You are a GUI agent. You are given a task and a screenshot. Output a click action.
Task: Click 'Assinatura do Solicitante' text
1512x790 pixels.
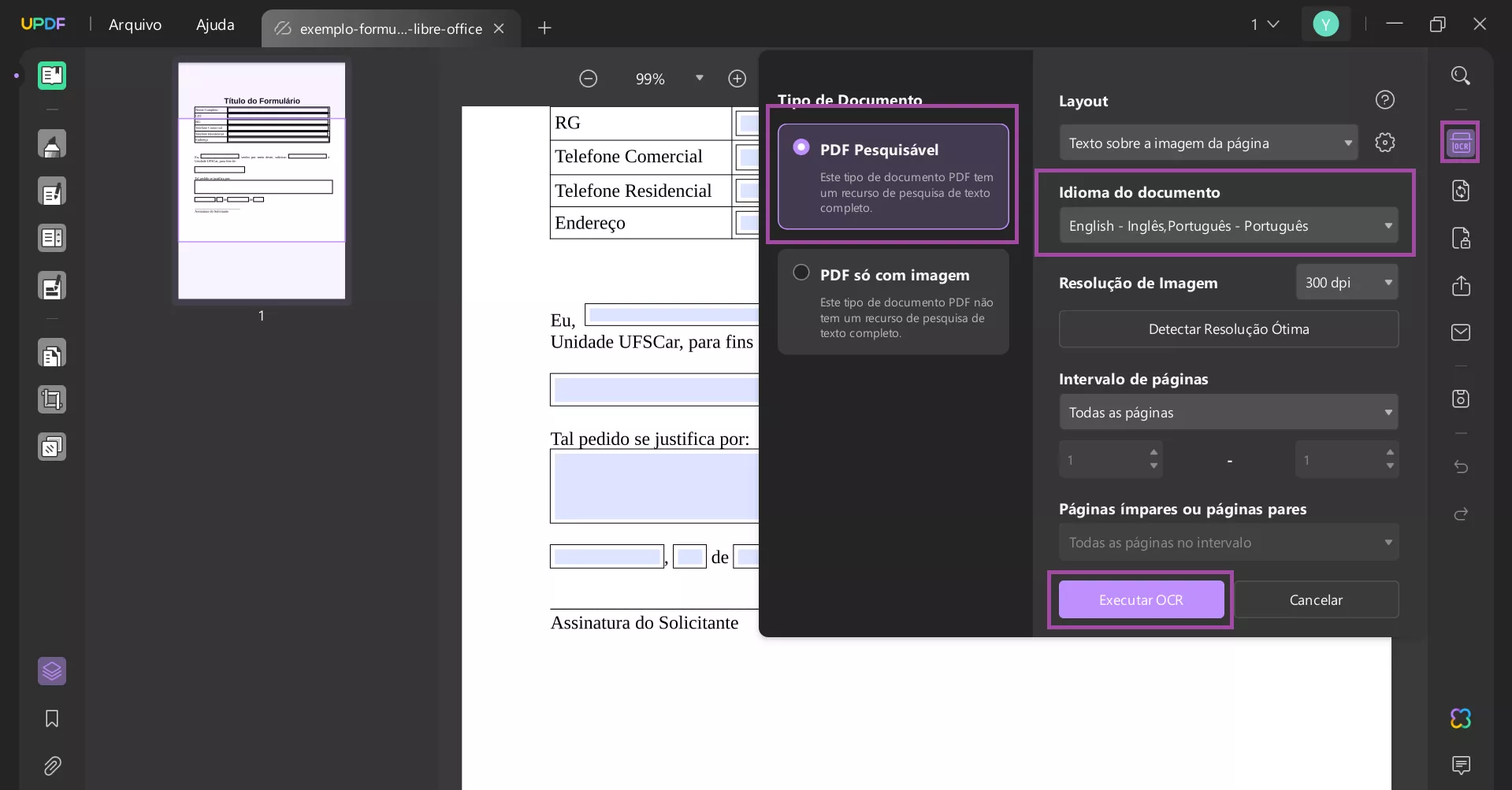645,623
